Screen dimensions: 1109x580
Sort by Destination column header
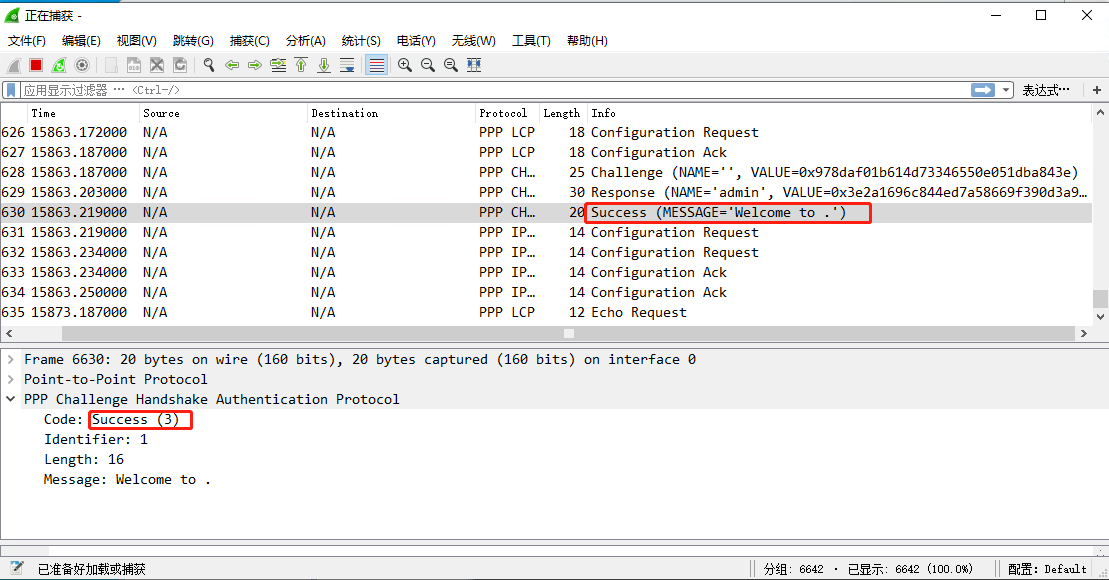[x=392, y=113]
